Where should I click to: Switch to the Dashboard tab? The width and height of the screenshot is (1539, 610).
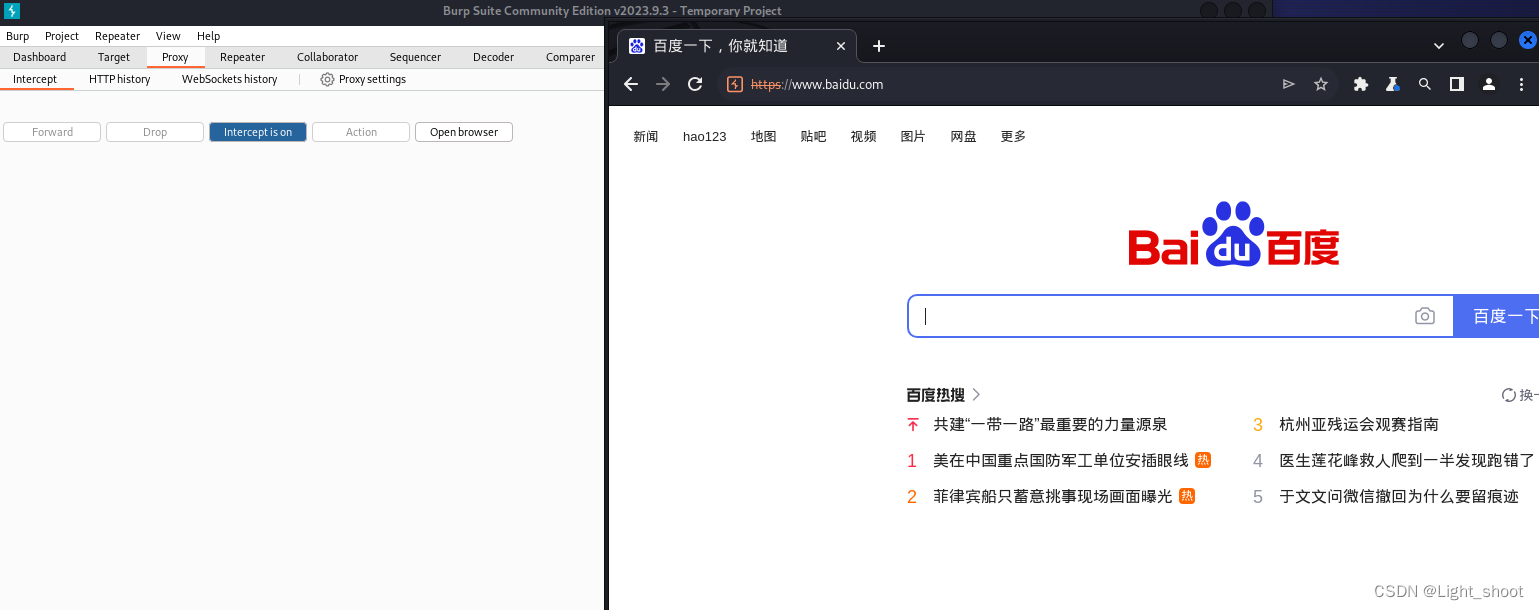[x=40, y=57]
